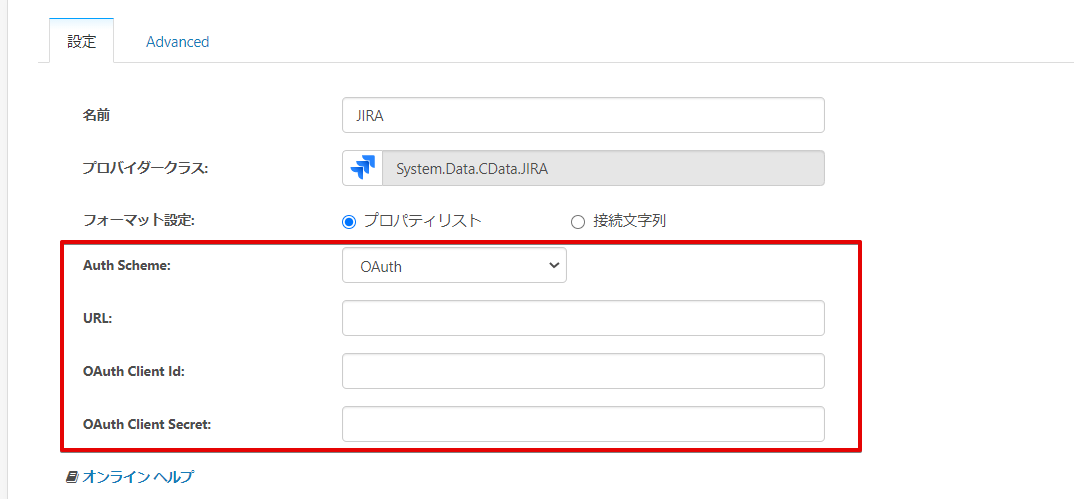
Task: Click the OAuth Client Id label
Action: tap(134, 371)
